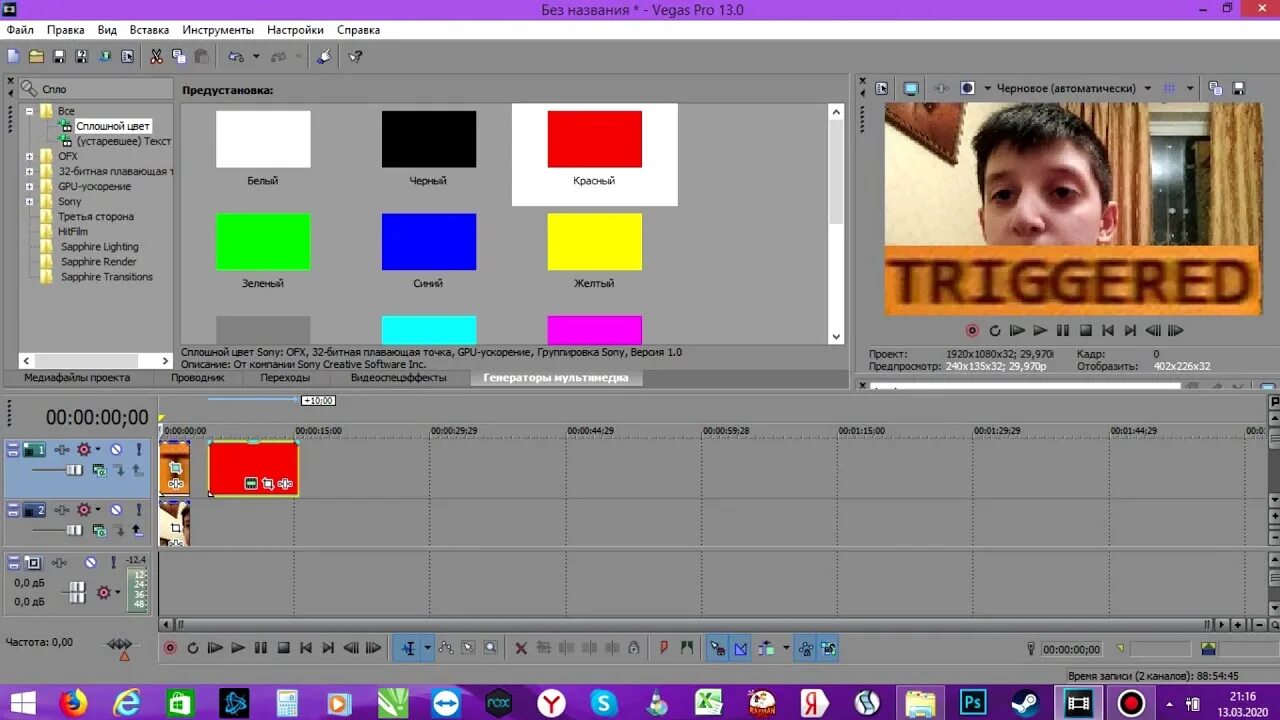Toggle Enable Snapping in the edit toolbar
The width and height of the screenshot is (1280, 720).
point(718,648)
